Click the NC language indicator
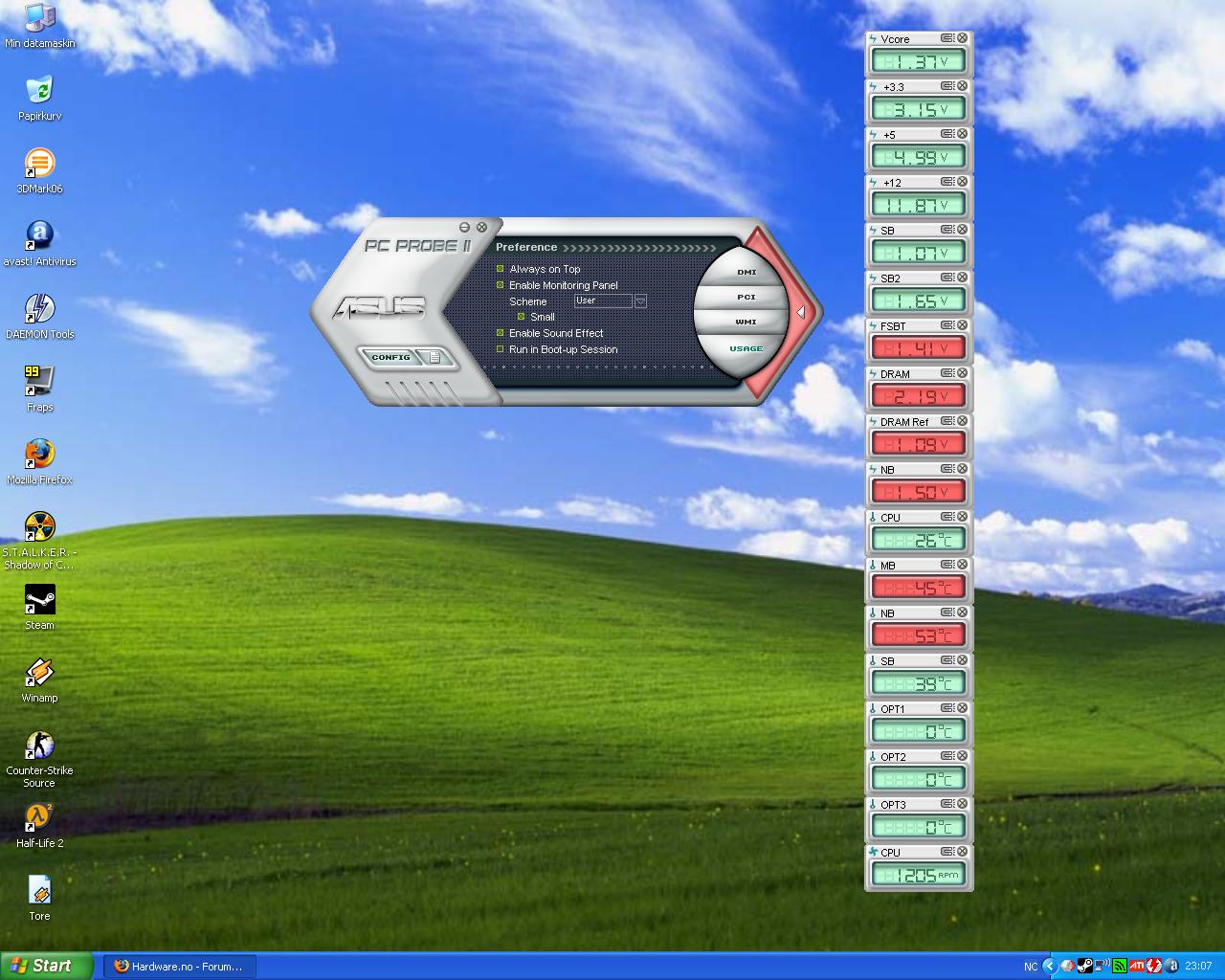 [1030, 967]
